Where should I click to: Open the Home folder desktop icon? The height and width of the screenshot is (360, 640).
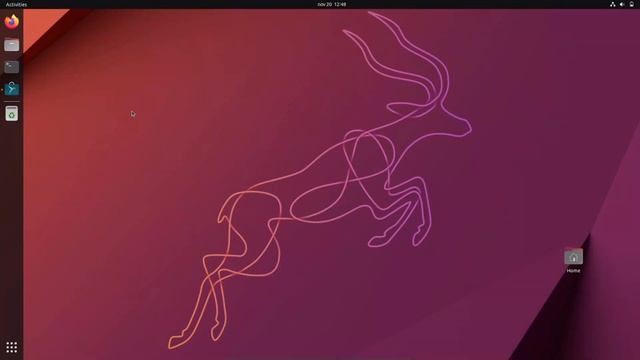(573, 257)
